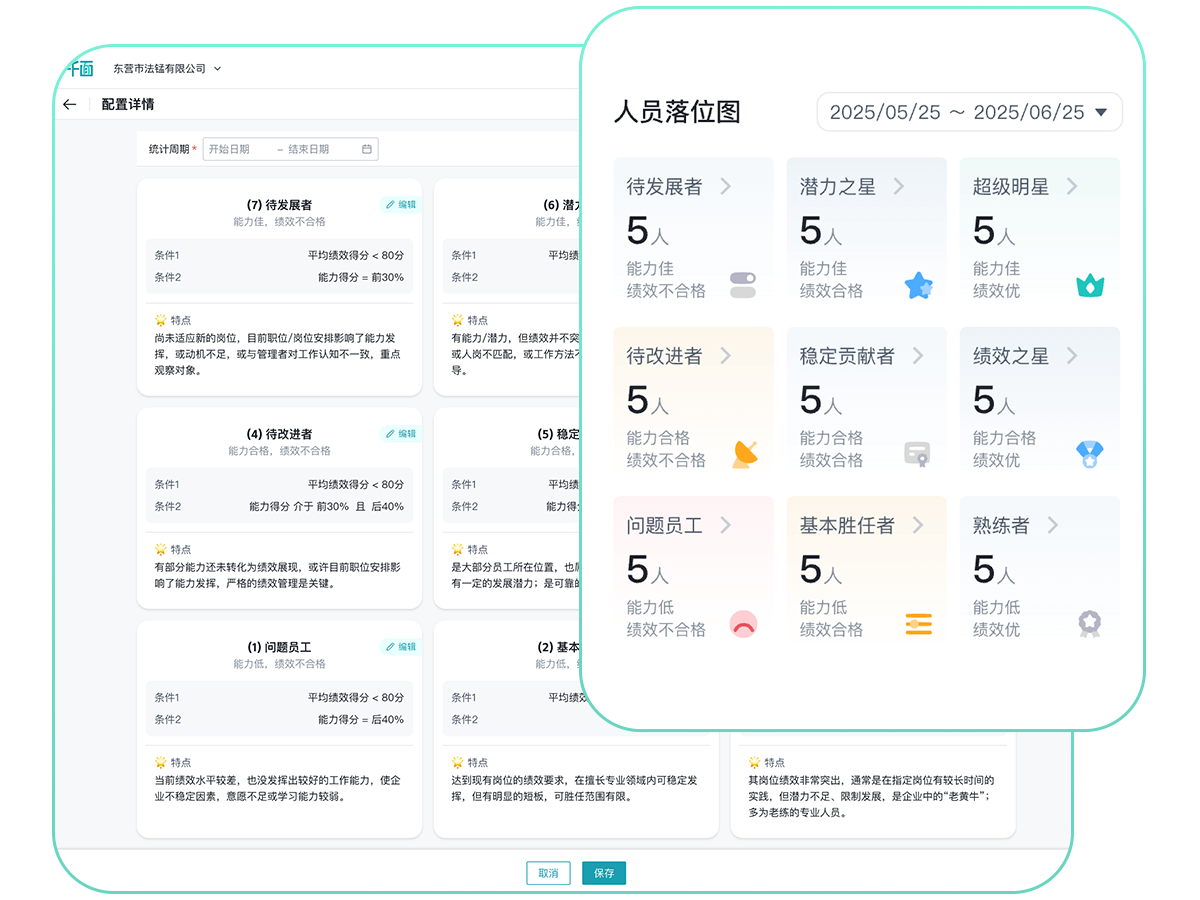This screenshot has height=900, width=1200.
Task: Click 编辑 on the (1) 问题员工 card
Action: pos(400,646)
